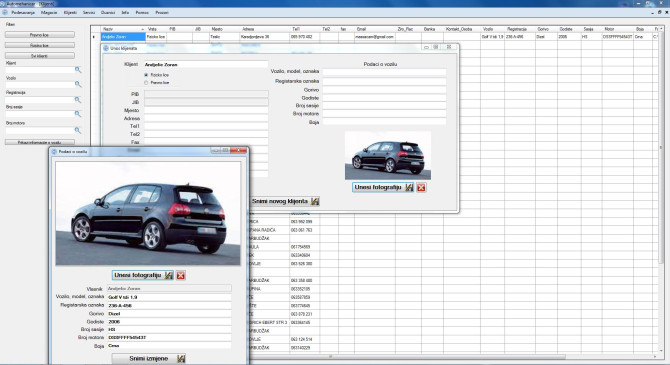Image resolution: width=670 pixels, height=365 pixels.
Task: Click Snimi novog klijenta button
Action: (284, 201)
